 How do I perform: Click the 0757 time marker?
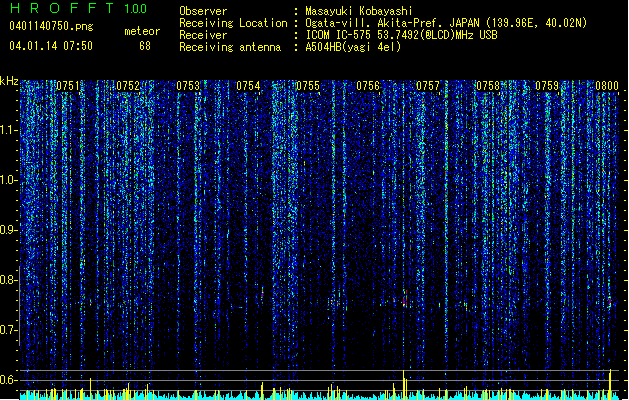[428, 86]
